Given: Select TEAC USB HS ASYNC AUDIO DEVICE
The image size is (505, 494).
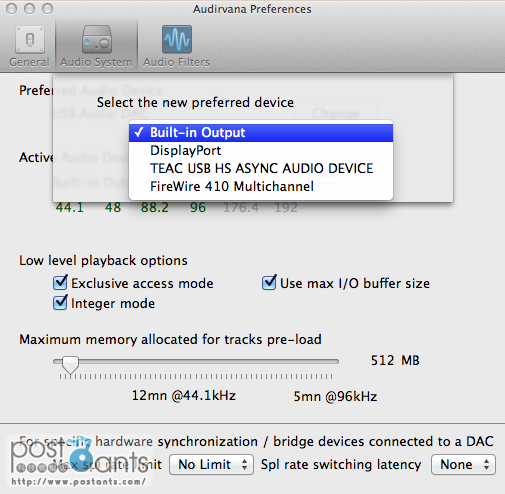Looking at the screenshot, I should [261, 168].
